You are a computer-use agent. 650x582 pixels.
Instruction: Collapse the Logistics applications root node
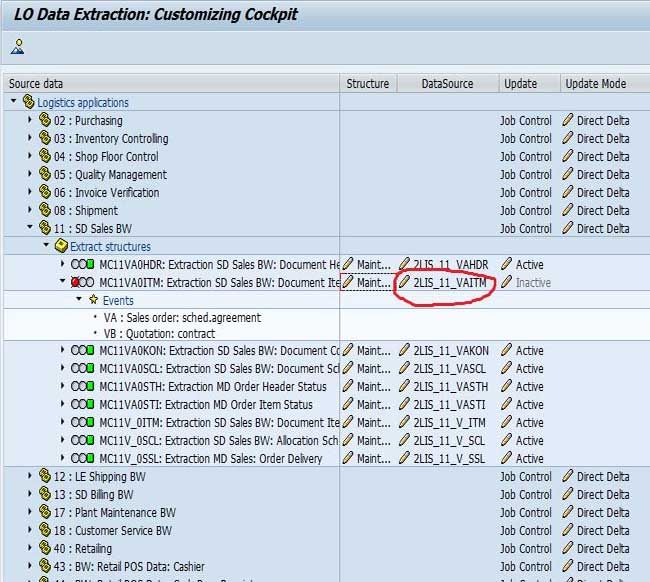tap(14, 101)
